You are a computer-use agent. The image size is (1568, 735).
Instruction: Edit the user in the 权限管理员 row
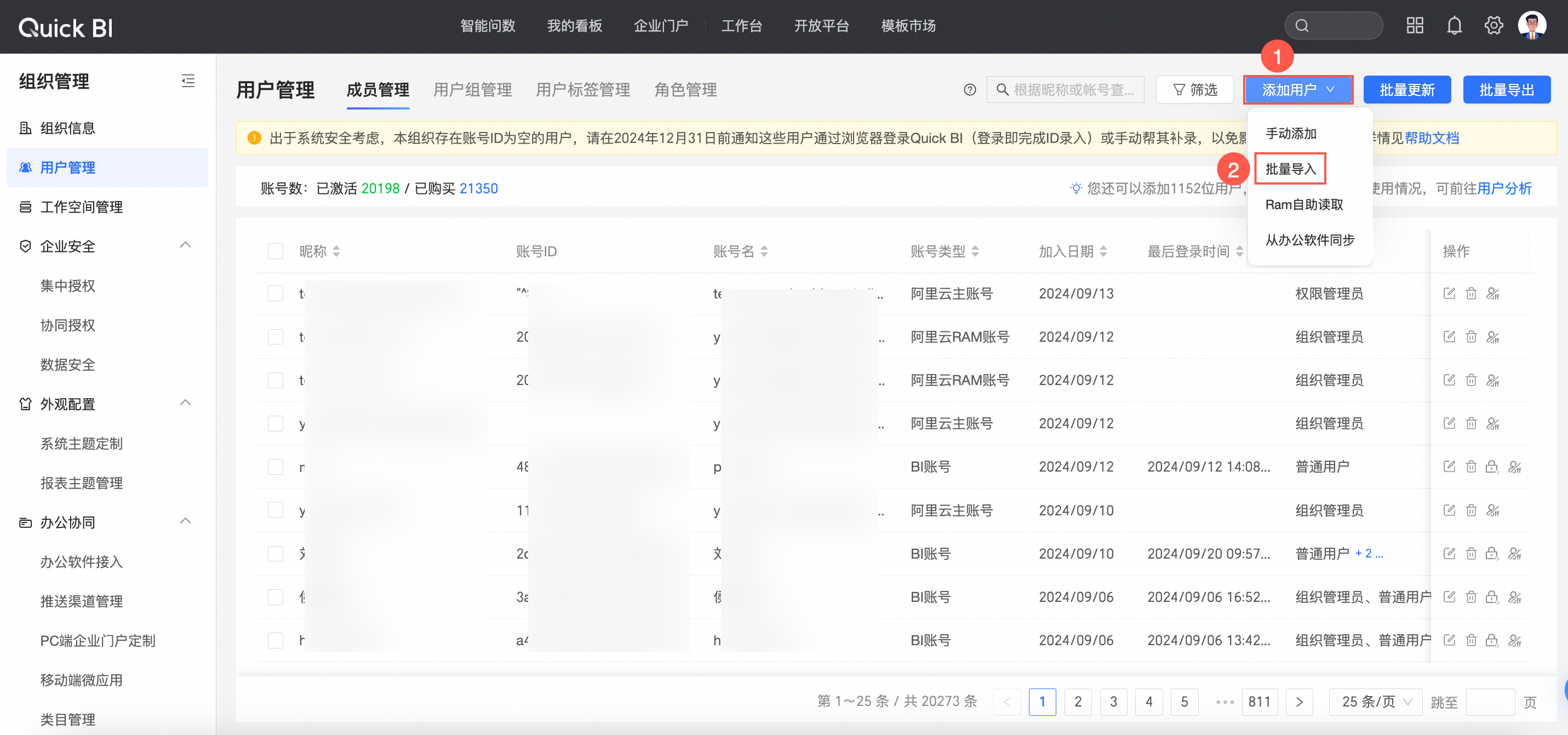point(1449,293)
